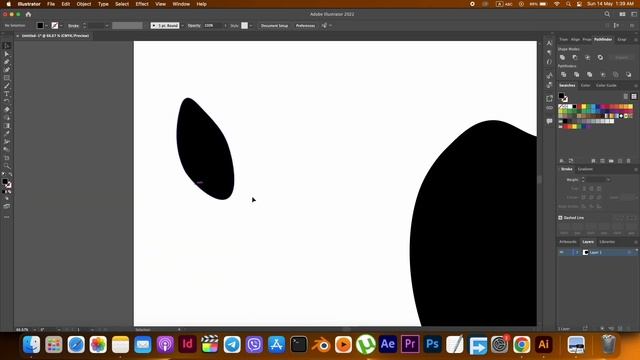Toggle the Dashed Line checkbox
This screenshot has width=640, height=360.
(560, 218)
